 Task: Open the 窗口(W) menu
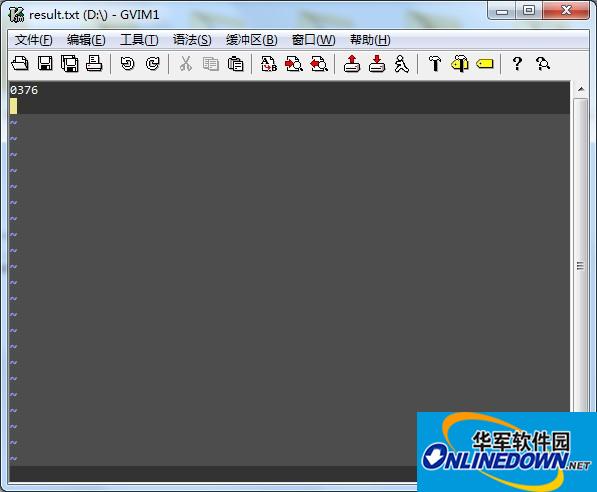point(313,40)
